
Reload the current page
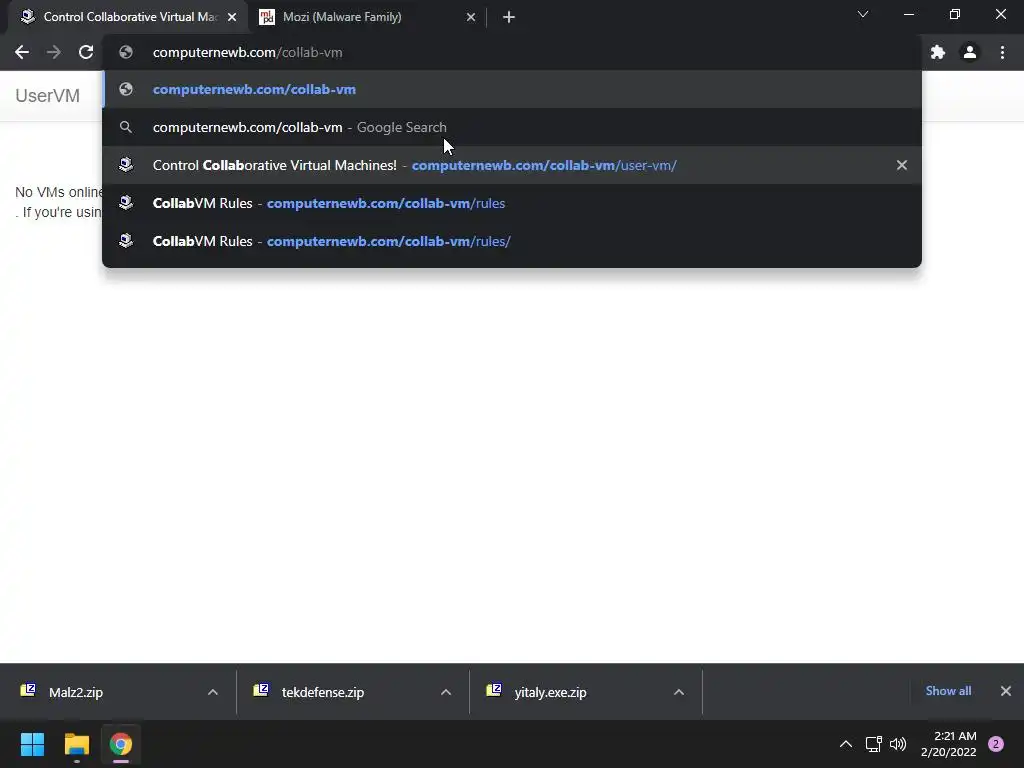click(86, 52)
